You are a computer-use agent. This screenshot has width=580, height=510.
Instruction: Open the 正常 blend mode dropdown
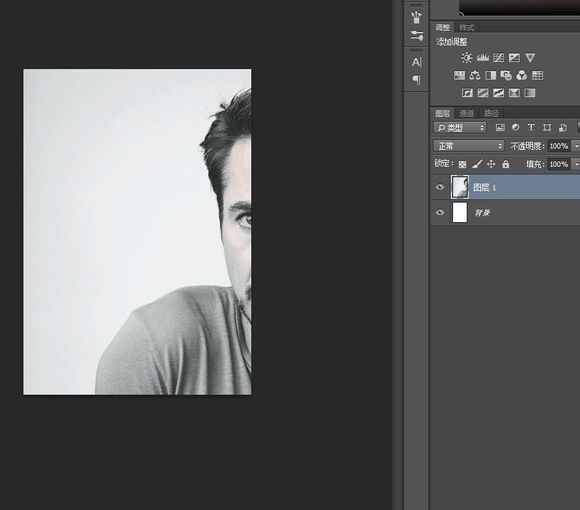coord(469,146)
